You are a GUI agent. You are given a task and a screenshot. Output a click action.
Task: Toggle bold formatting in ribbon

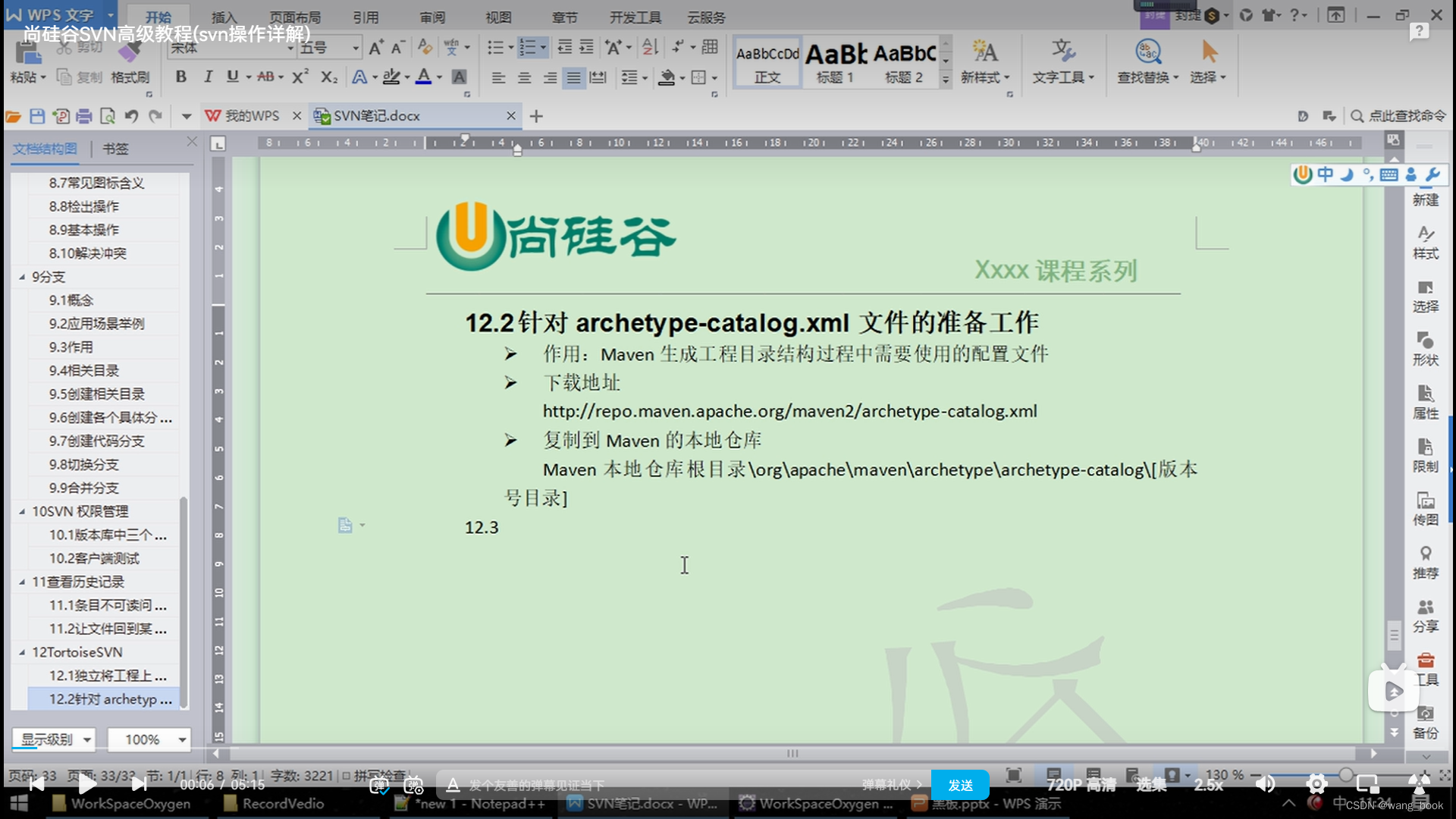click(x=180, y=77)
